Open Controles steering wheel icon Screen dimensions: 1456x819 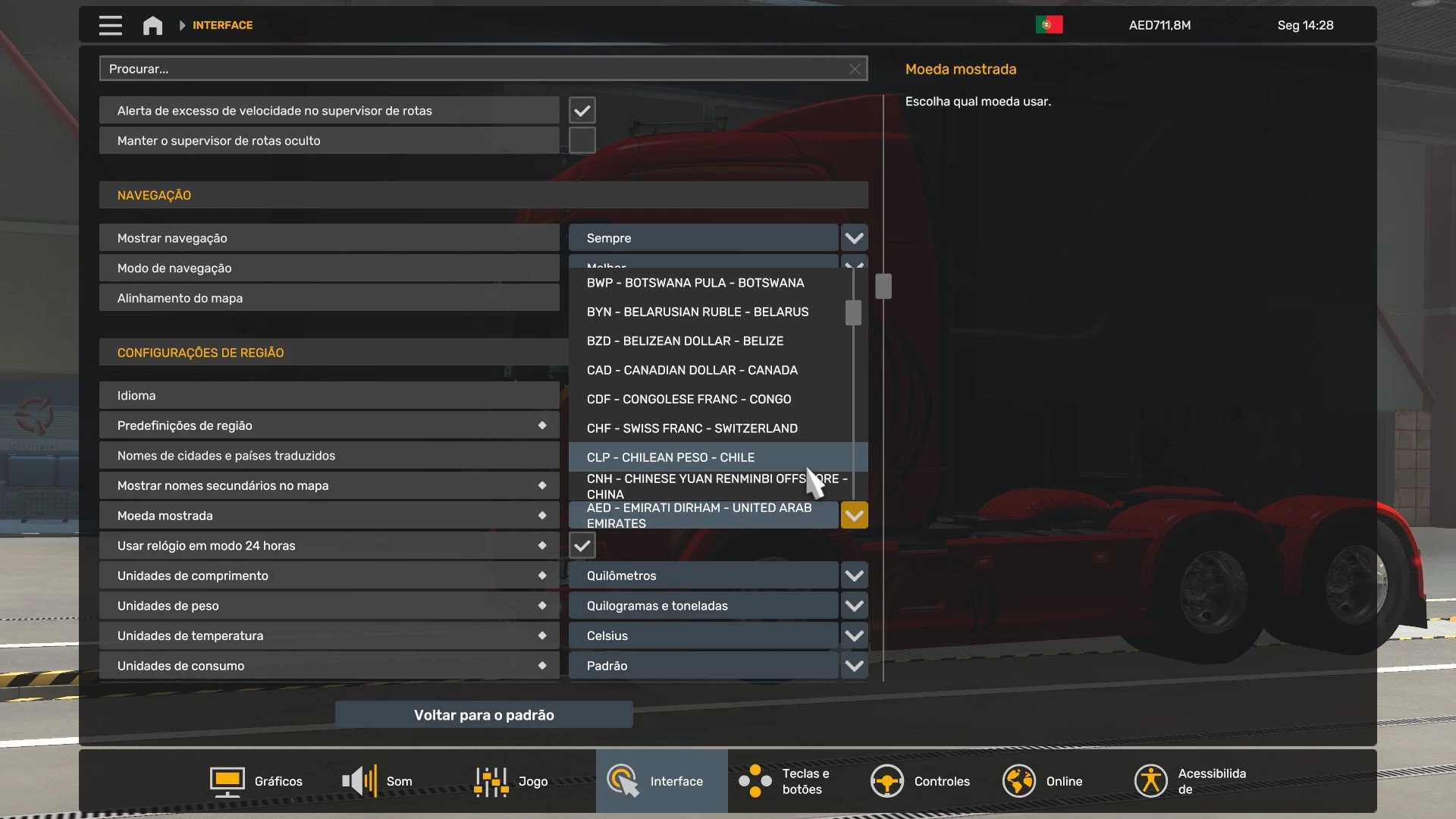coord(886,781)
